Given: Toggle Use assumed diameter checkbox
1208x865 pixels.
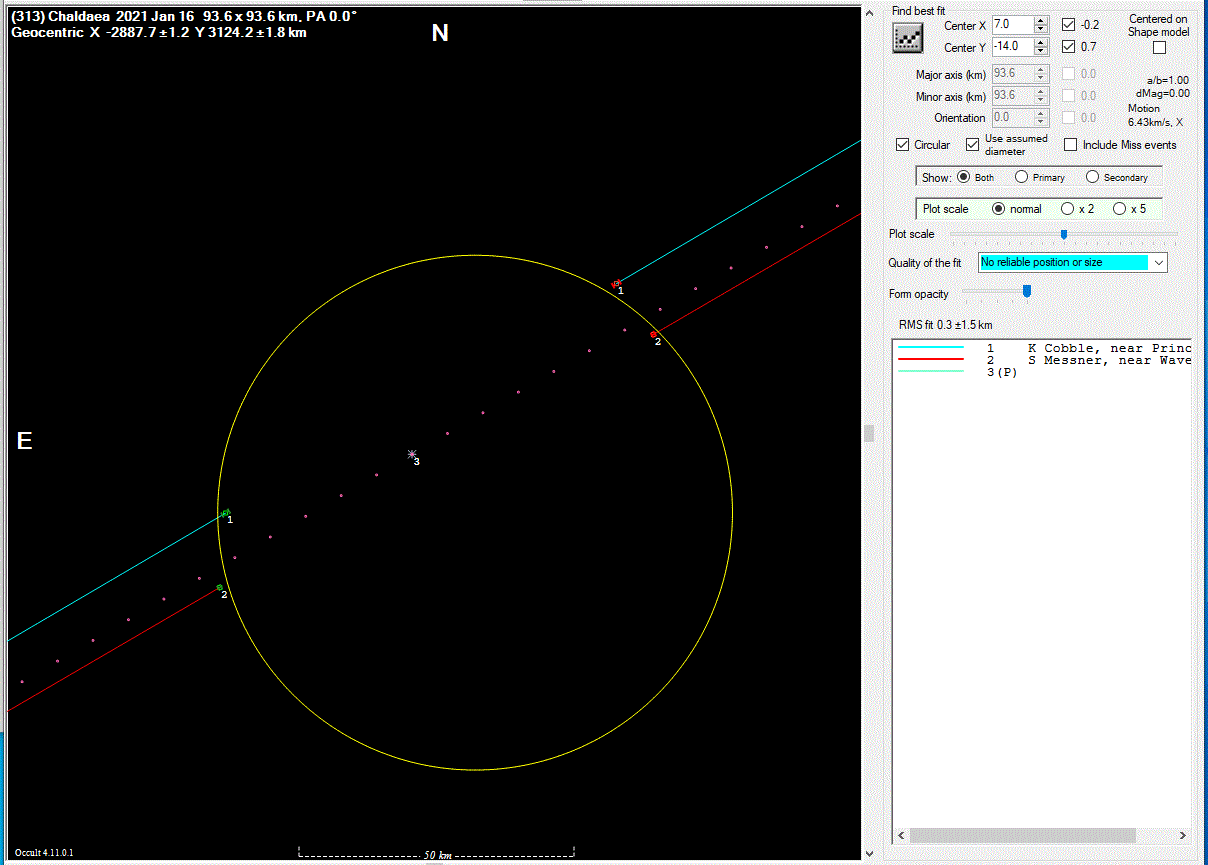Looking at the screenshot, I should point(972,145).
